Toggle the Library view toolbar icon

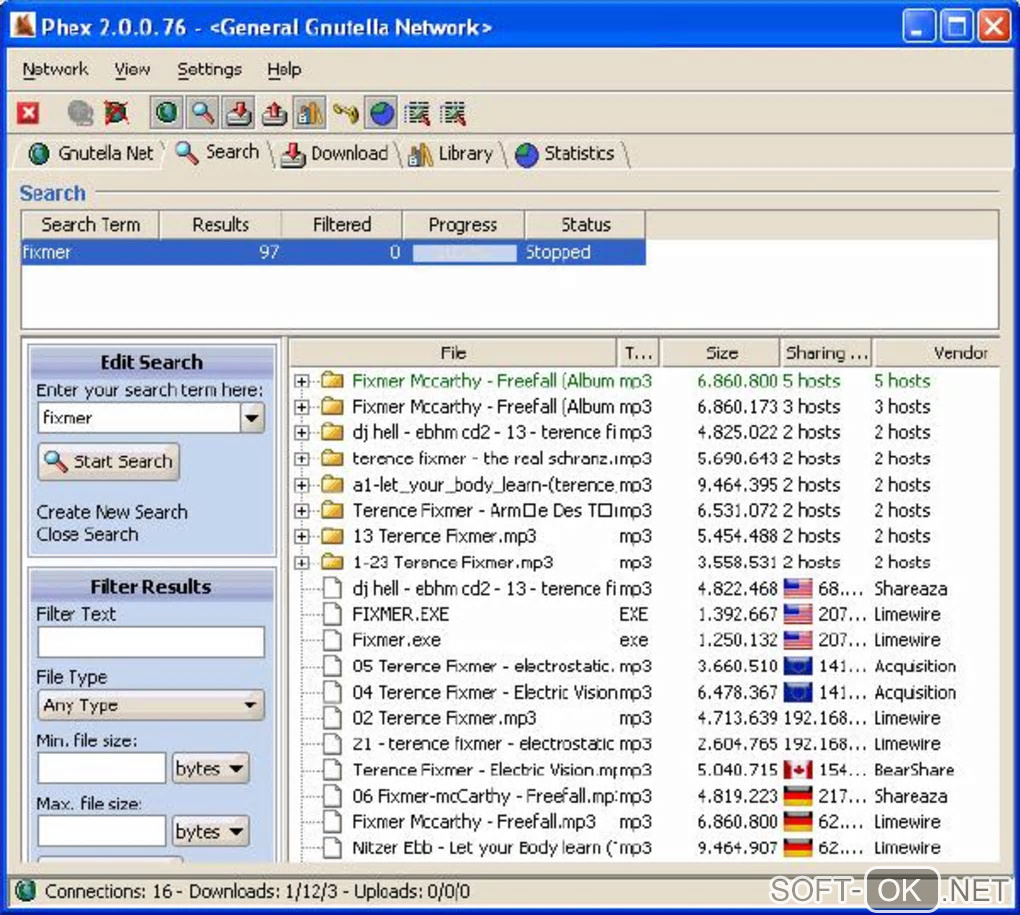309,114
